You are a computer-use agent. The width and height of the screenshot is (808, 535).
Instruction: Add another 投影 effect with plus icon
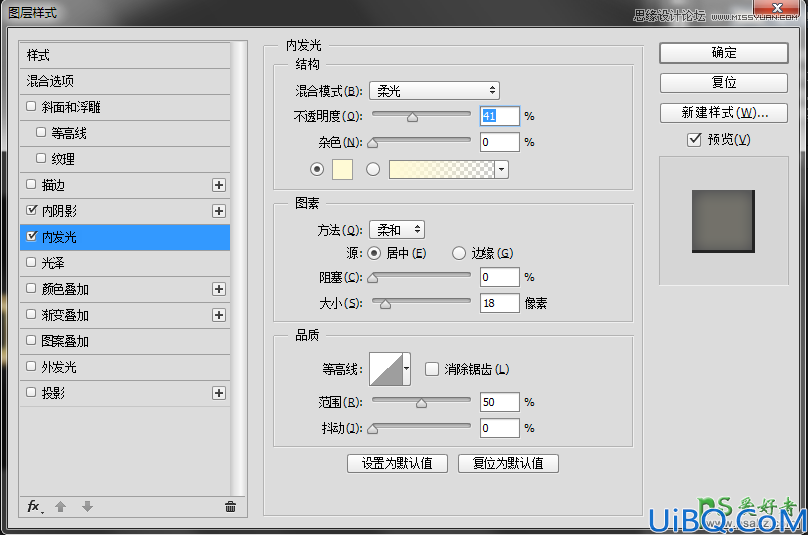point(218,393)
